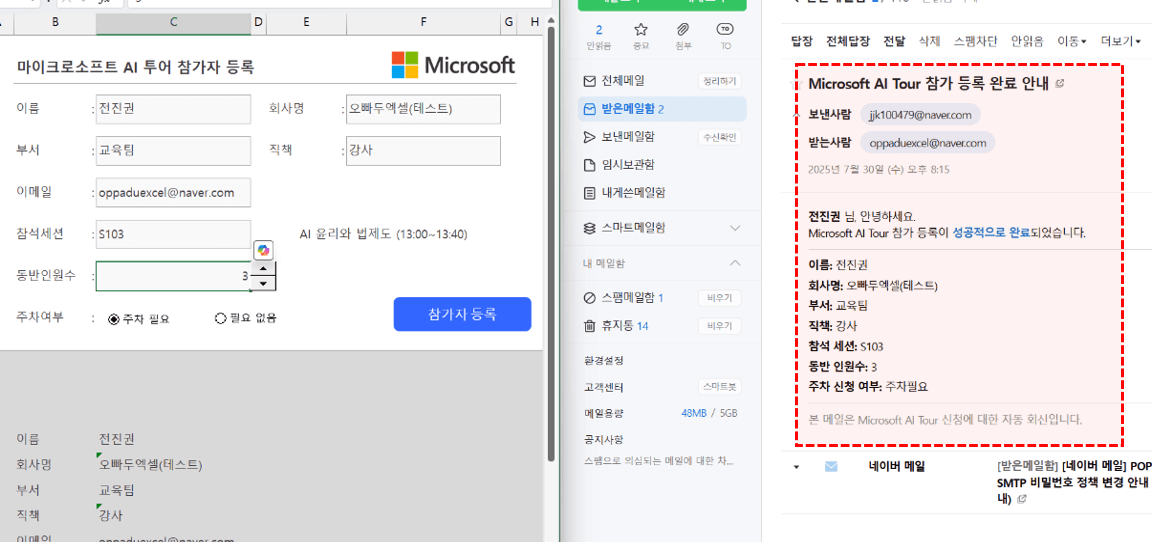Click the Copilot icon near the spinner
The width and height of the screenshot is (1157, 542).
pyautogui.click(x=264, y=250)
